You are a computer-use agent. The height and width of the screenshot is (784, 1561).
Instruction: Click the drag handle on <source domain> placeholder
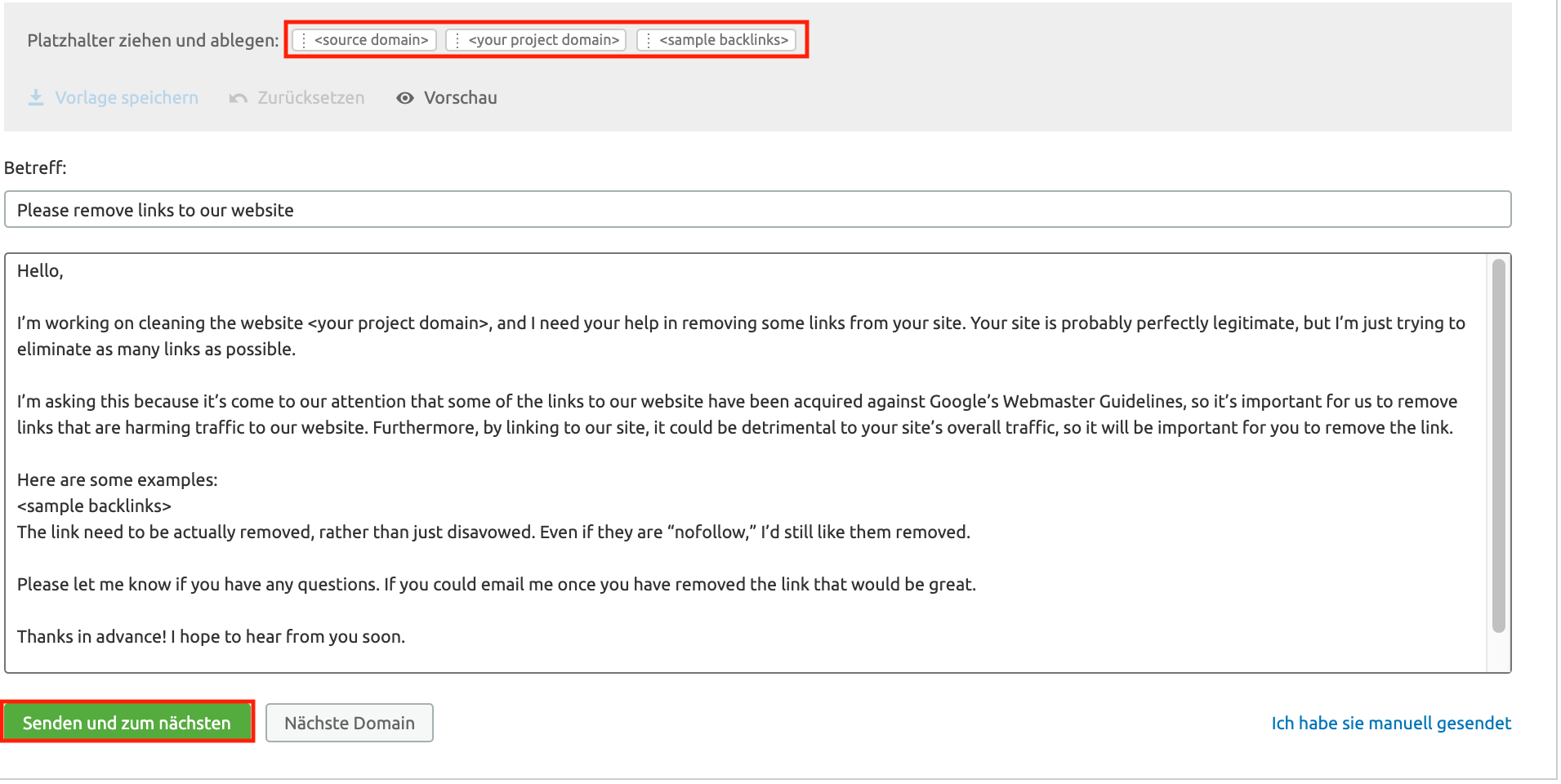pos(303,39)
